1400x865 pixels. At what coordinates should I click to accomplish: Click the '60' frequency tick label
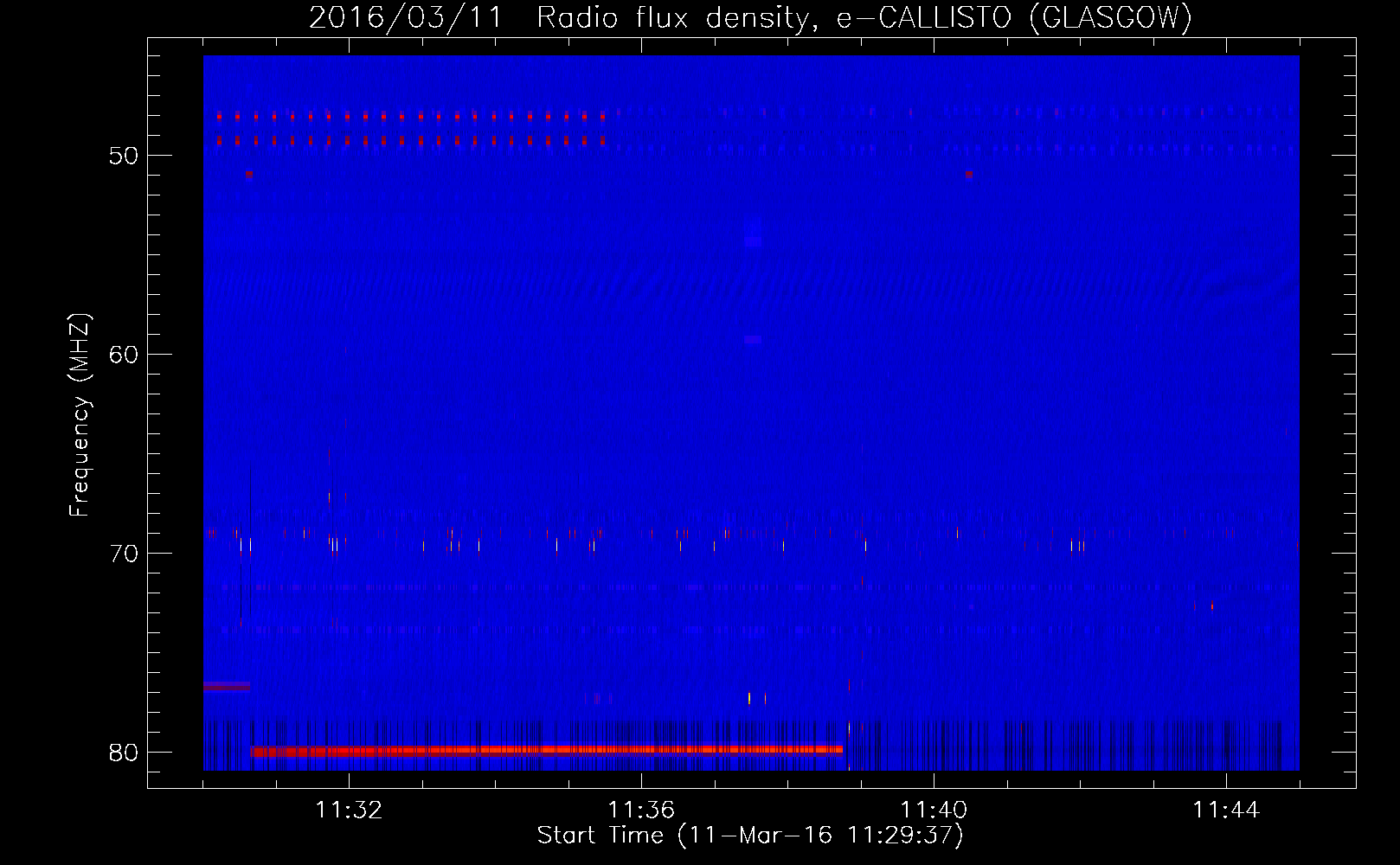click(124, 355)
